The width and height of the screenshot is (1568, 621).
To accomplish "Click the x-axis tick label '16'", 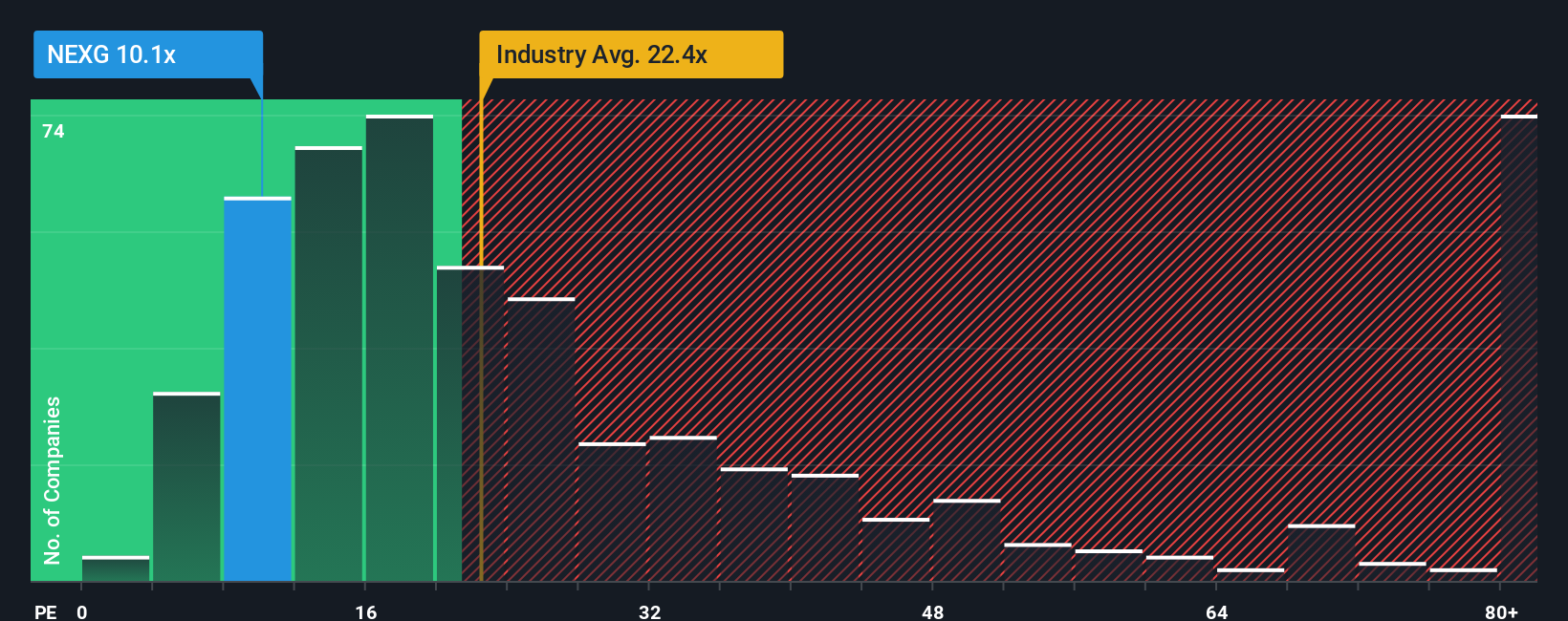I will 366,611.
